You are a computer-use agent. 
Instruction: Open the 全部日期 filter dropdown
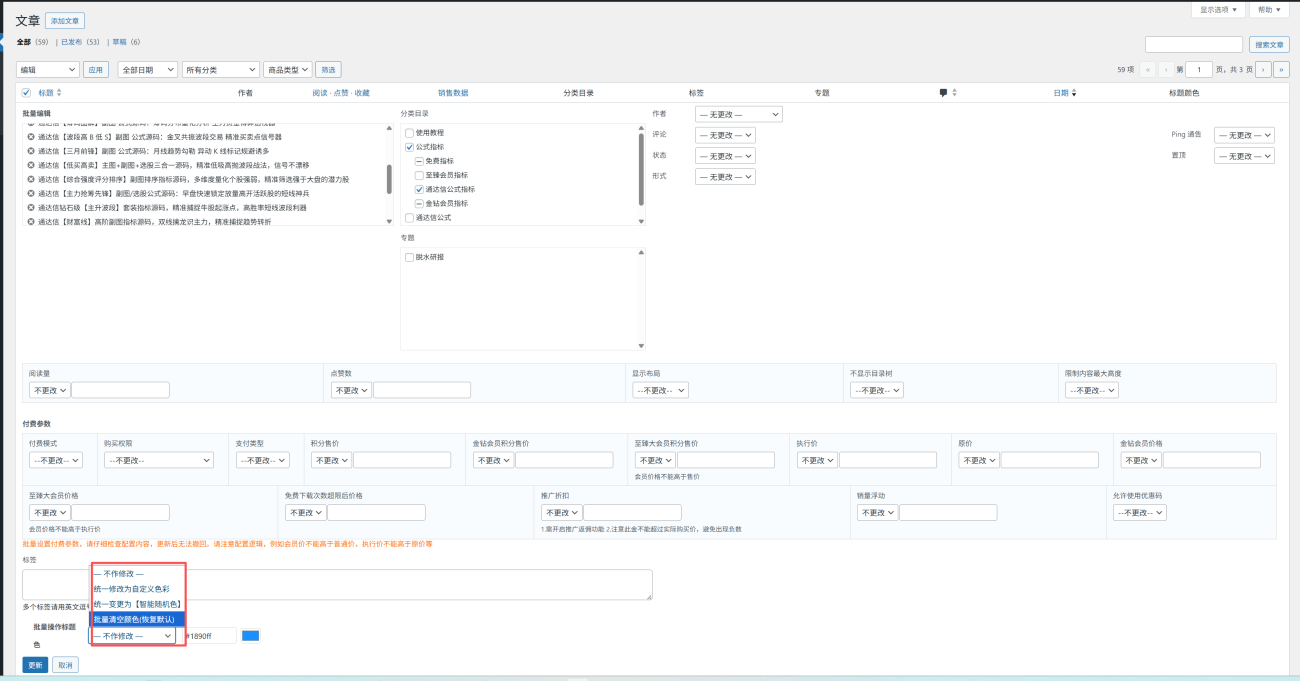coord(147,70)
